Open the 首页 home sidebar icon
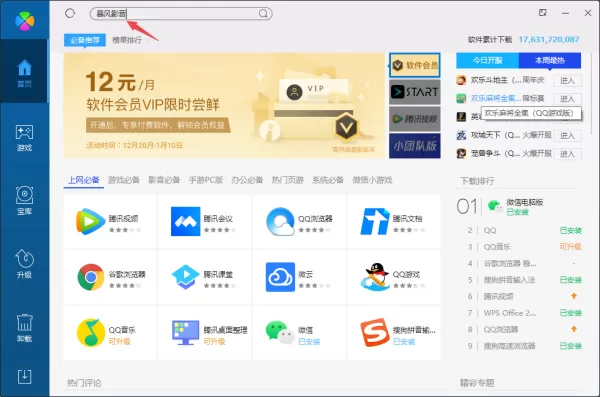Viewport: 600px width, 397px height. tap(24, 73)
